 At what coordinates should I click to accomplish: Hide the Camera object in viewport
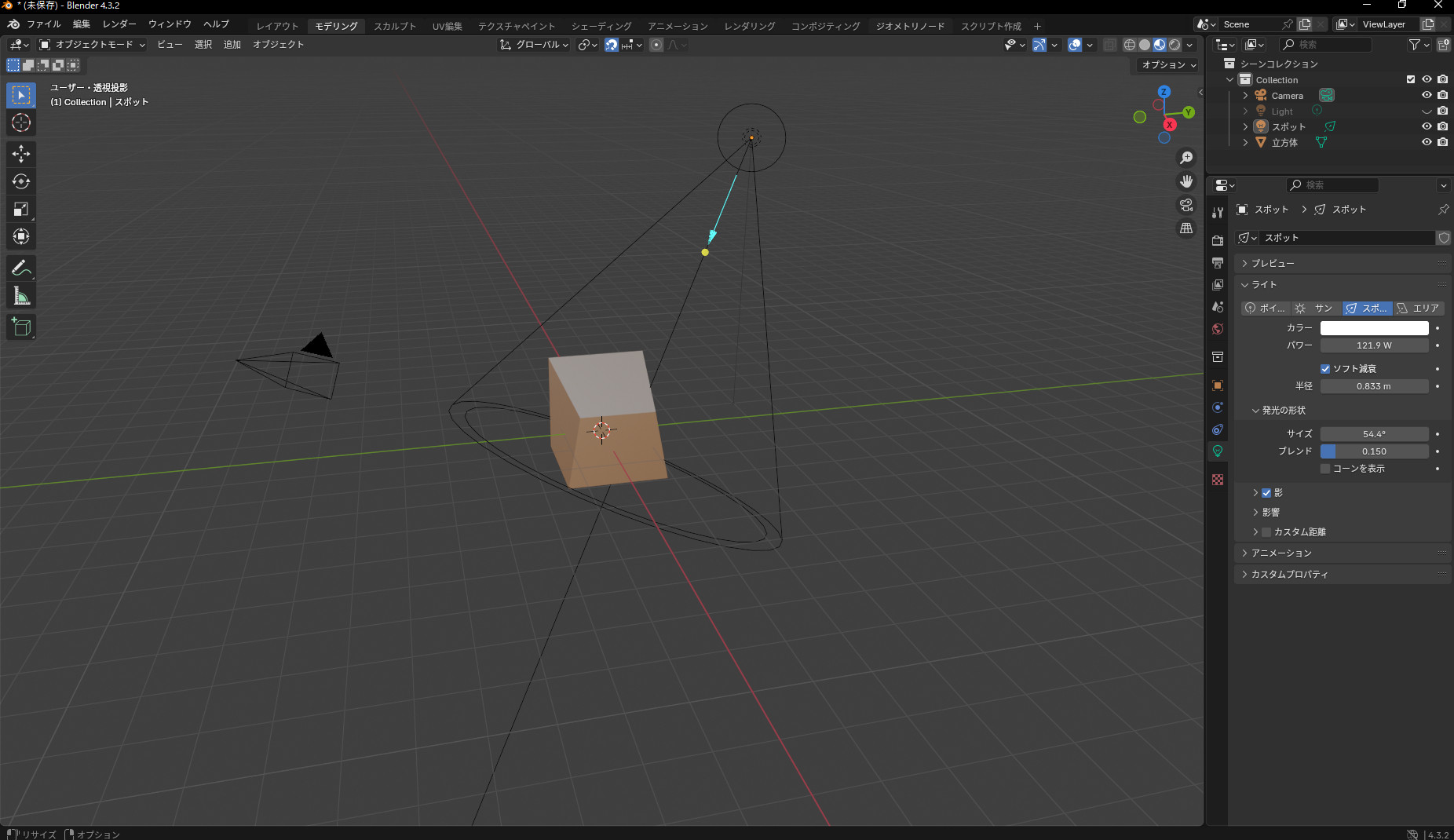click(x=1427, y=95)
